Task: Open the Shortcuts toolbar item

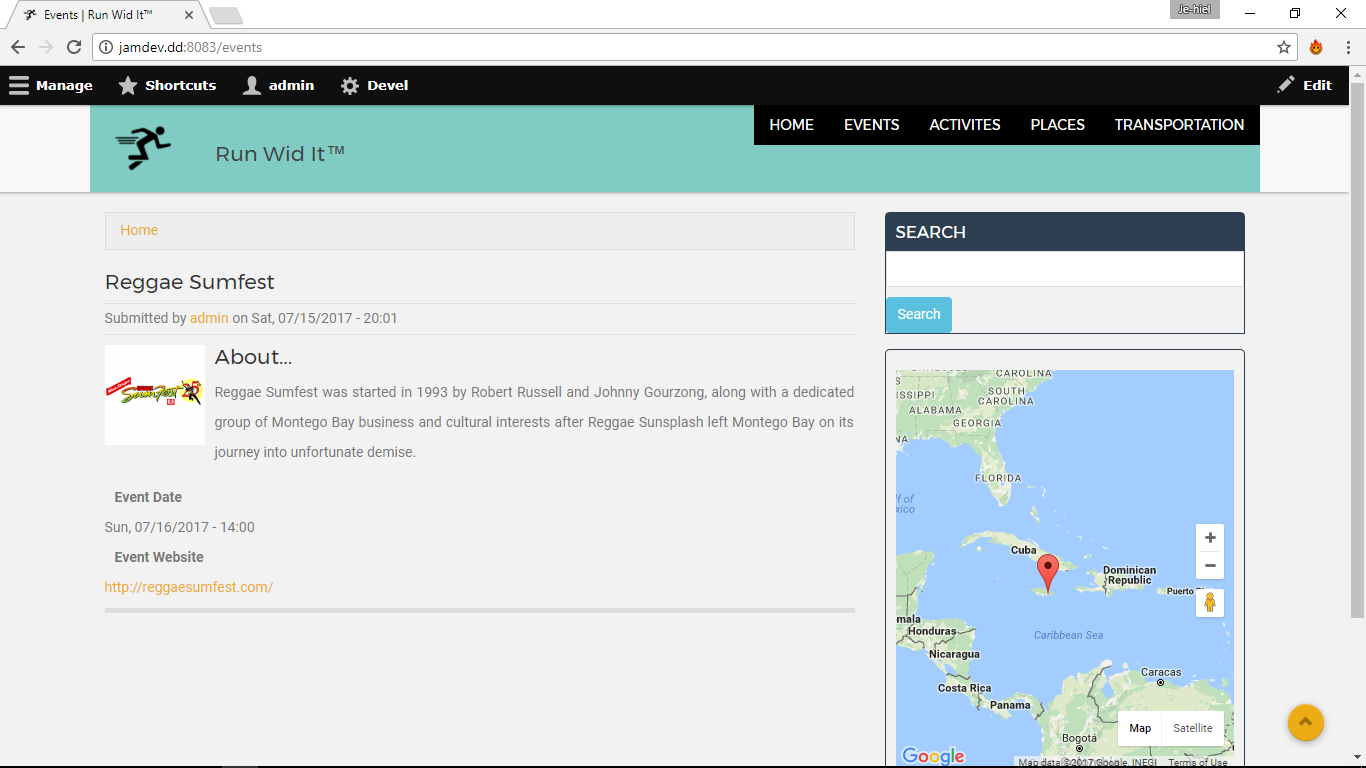Action: [167, 86]
